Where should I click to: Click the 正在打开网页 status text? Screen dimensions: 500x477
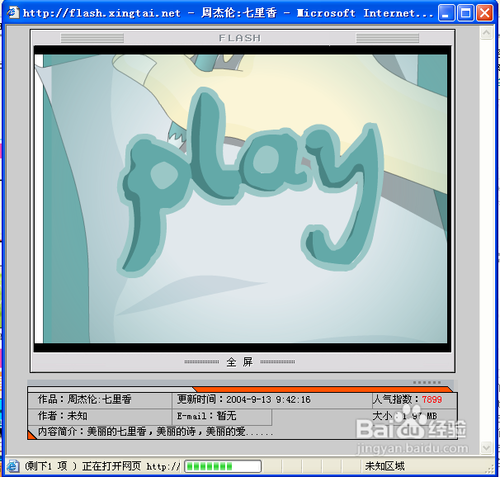[112, 466]
